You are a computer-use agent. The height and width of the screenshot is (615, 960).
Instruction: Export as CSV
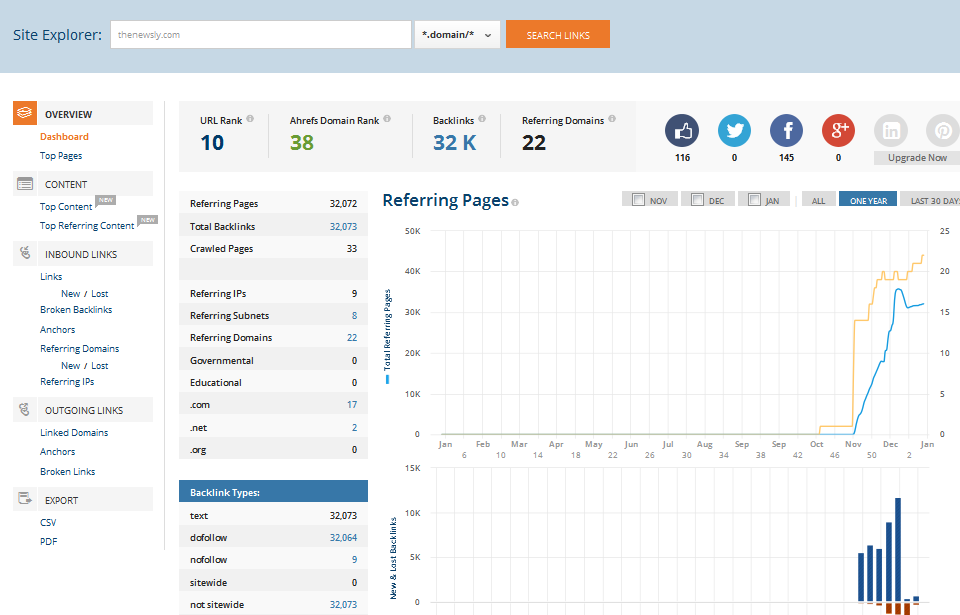point(48,523)
